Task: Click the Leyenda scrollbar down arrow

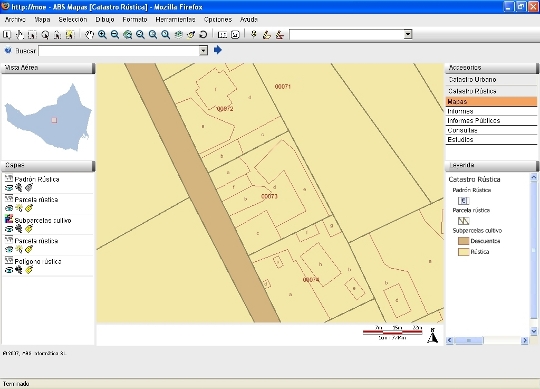Action: coord(533,331)
